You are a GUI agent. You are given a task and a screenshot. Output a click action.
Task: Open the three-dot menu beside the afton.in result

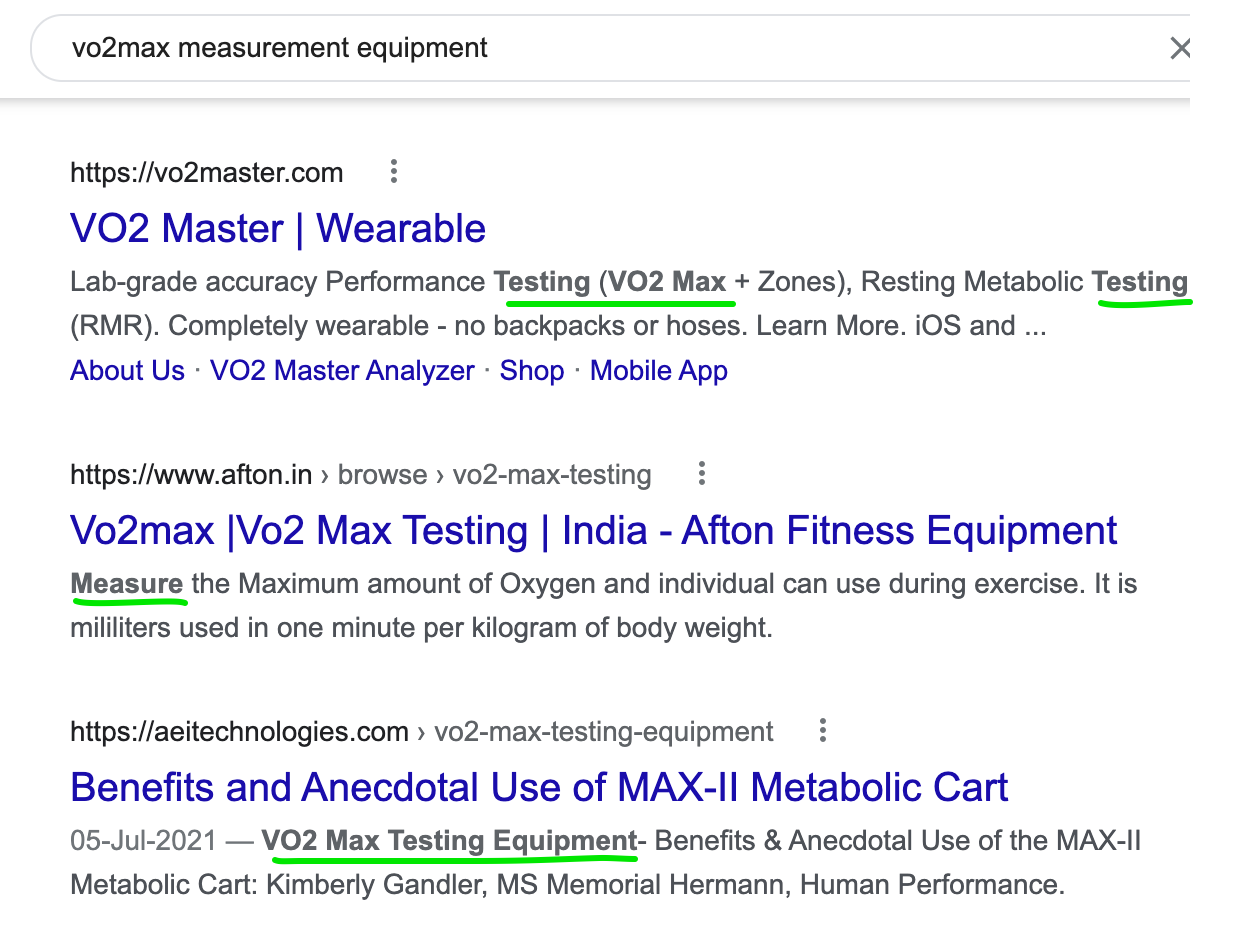tap(702, 473)
